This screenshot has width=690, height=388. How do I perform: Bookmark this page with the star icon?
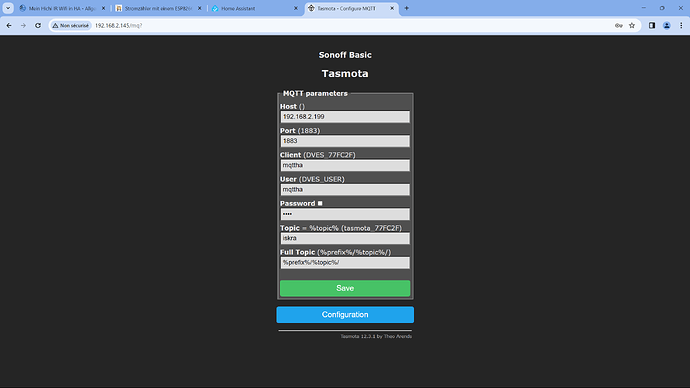click(x=632, y=26)
